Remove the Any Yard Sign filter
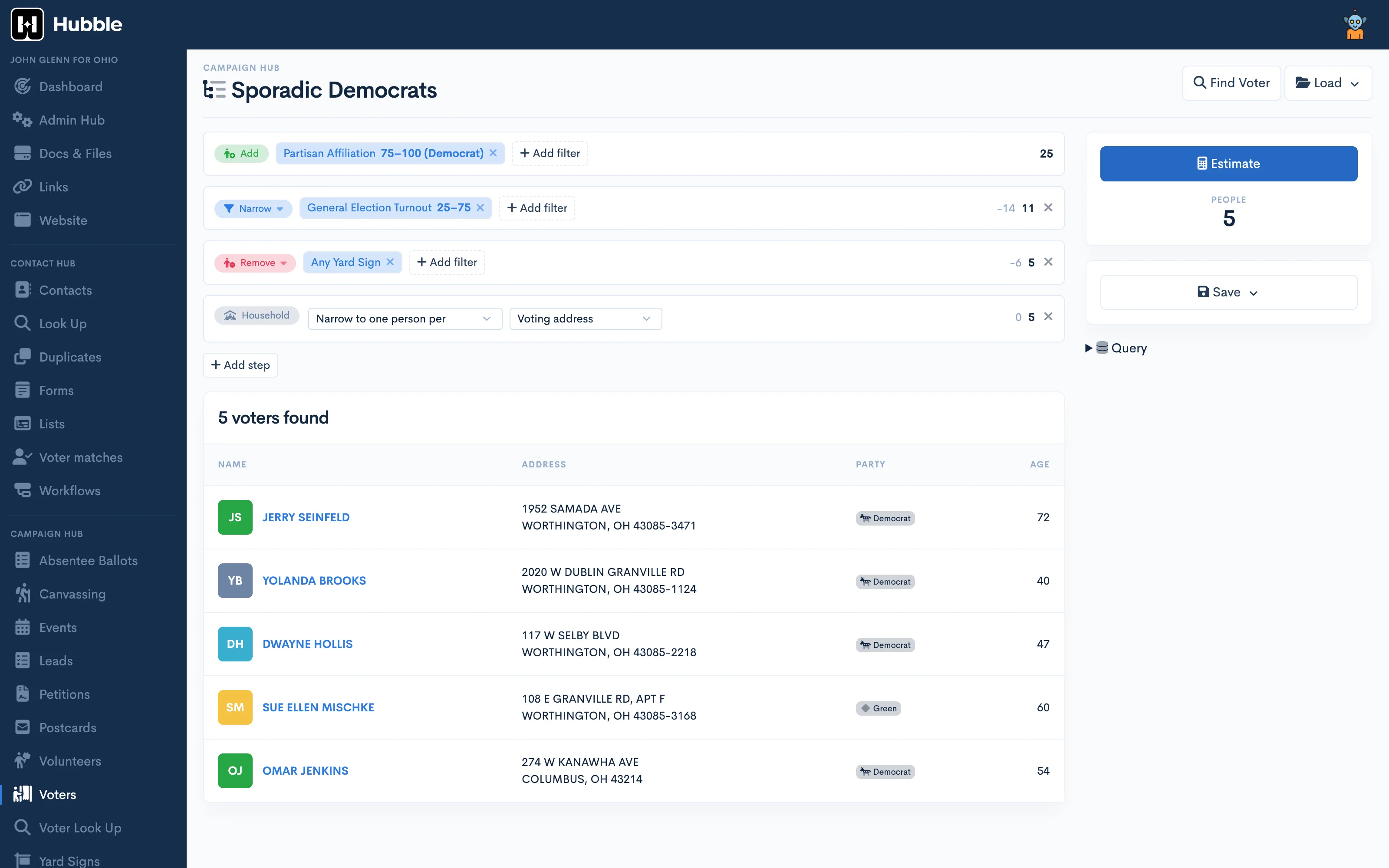Image resolution: width=1389 pixels, height=868 pixels. pyautogui.click(x=390, y=262)
